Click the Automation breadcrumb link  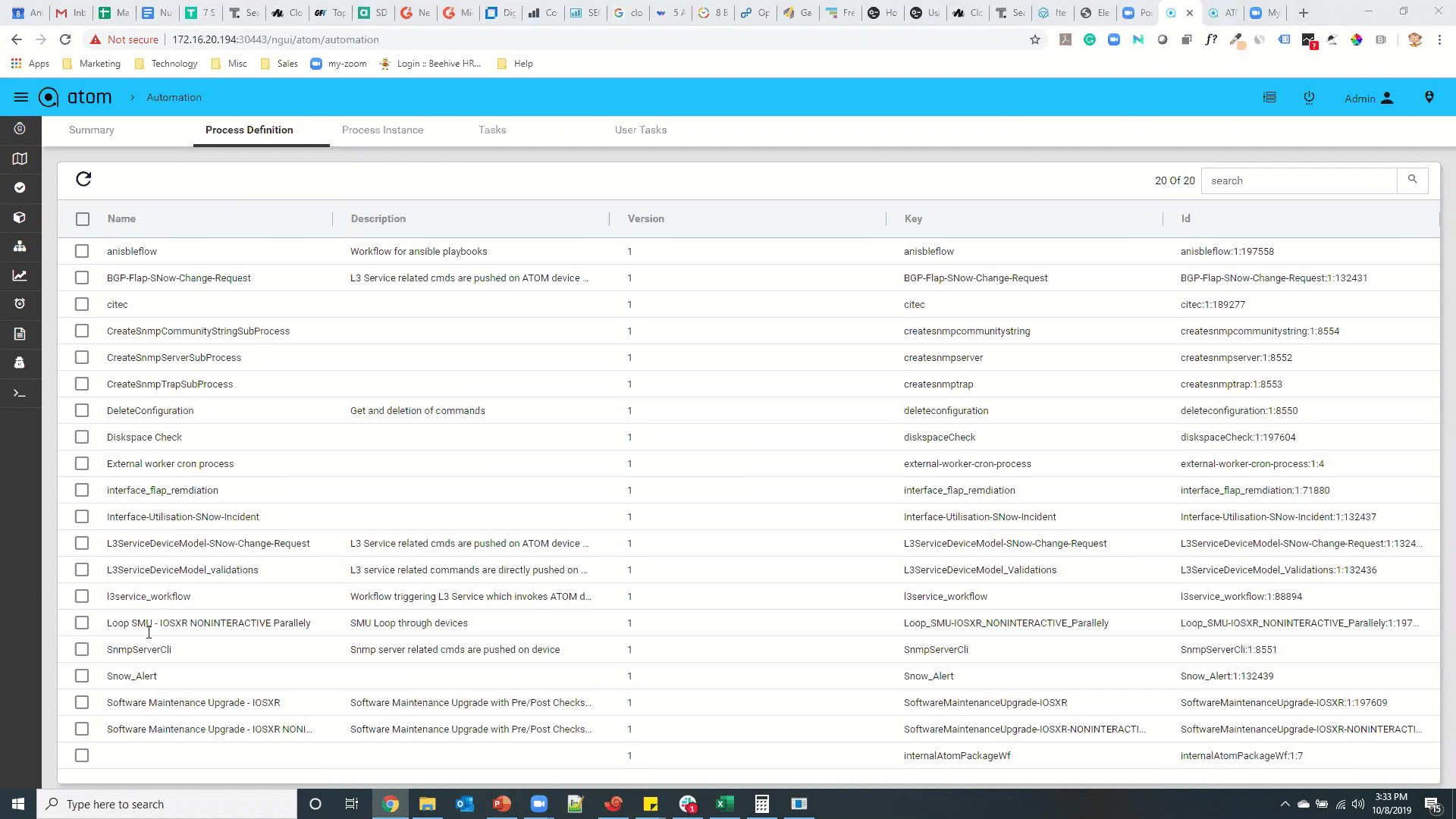pyautogui.click(x=174, y=97)
